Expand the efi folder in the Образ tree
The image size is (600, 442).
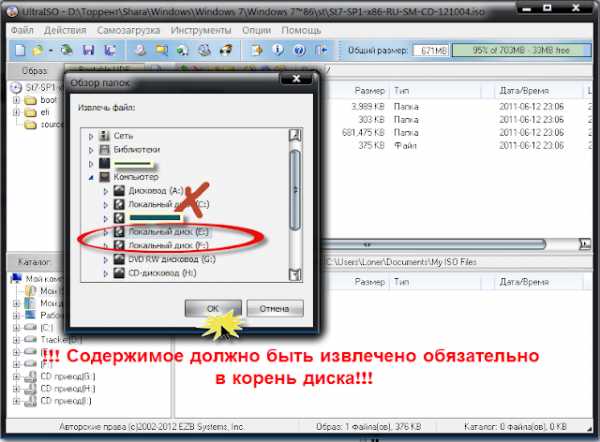click(x=16, y=113)
